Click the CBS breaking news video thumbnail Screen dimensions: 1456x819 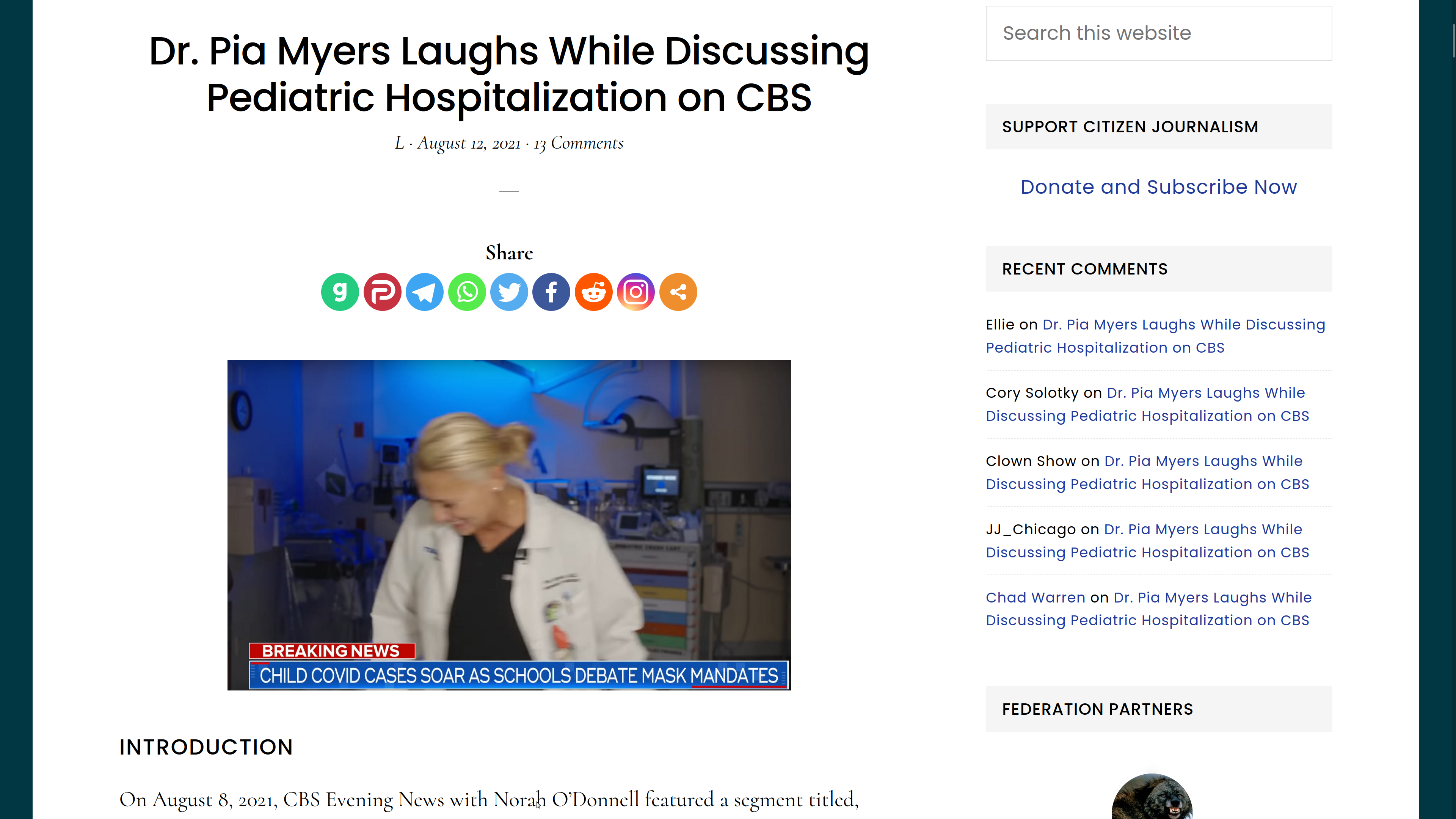tap(509, 525)
